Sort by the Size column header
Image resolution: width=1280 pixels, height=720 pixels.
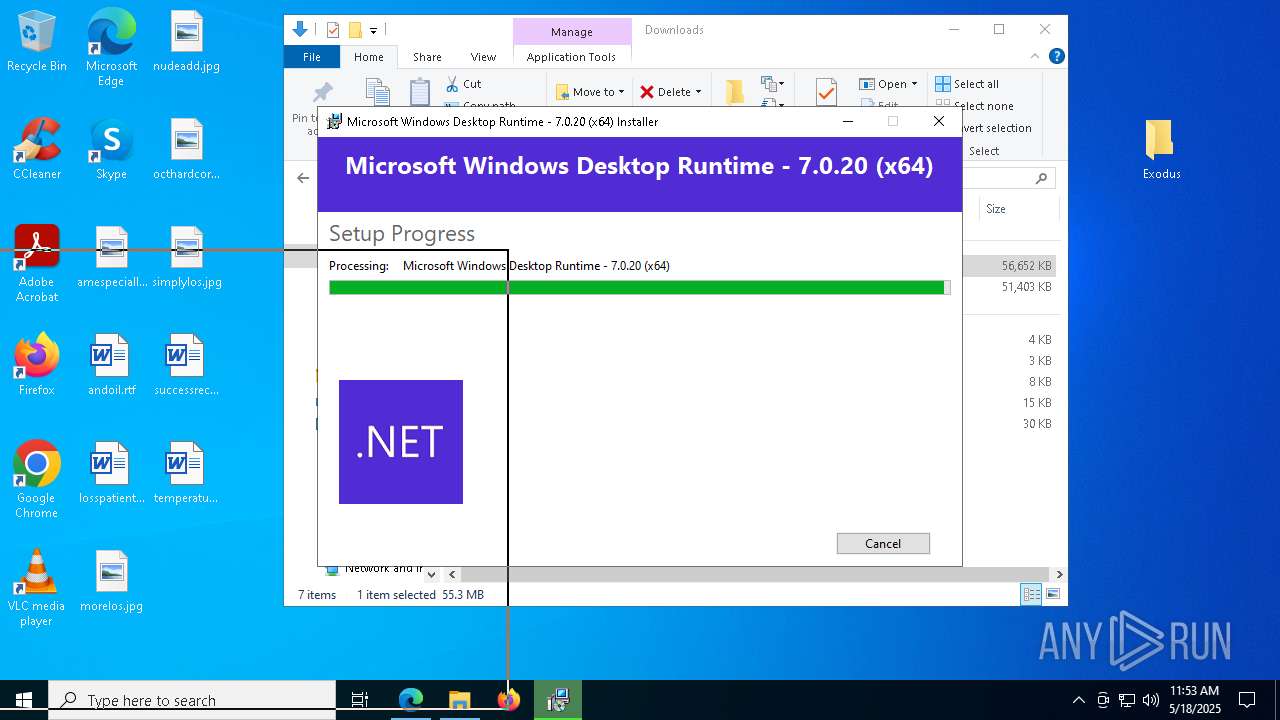pos(996,209)
